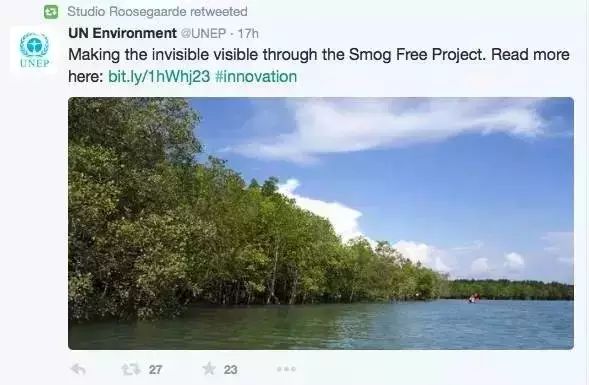Open the Studio Roosegaarde retweeted line
This screenshot has height=385, width=589.
157,12
